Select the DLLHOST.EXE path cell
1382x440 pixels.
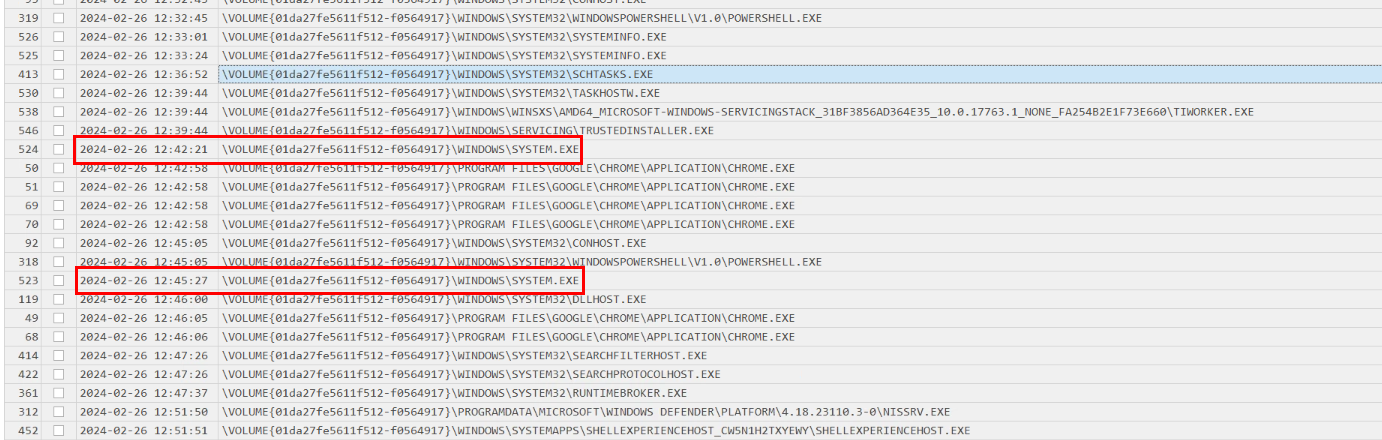[434, 299]
